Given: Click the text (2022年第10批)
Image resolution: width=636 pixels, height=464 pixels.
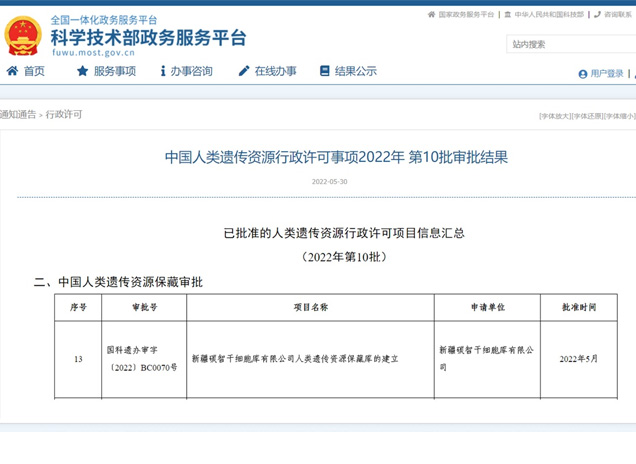Looking at the screenshot, I should (x=344, y=257).
